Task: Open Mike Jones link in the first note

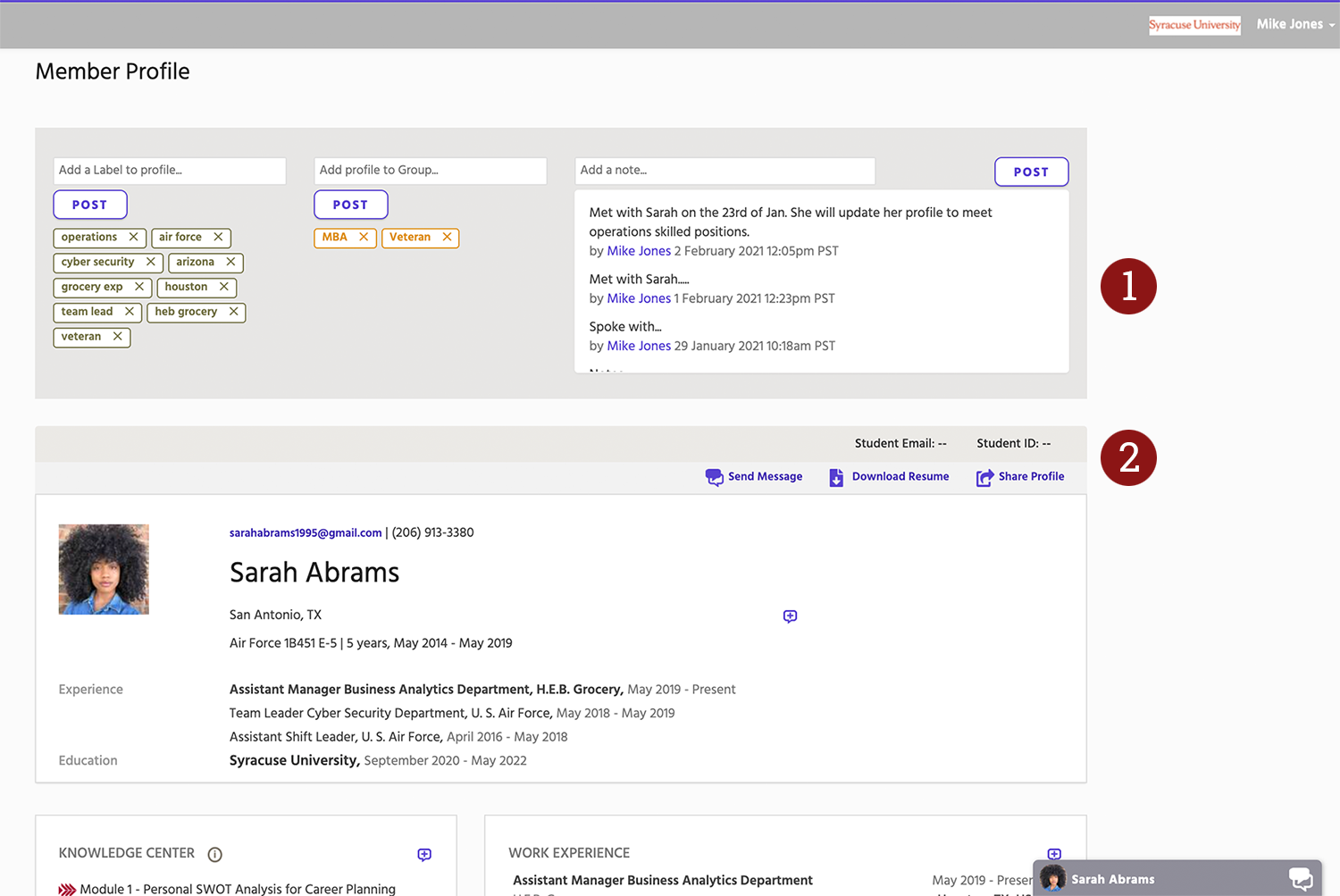Action: point(639,251)
